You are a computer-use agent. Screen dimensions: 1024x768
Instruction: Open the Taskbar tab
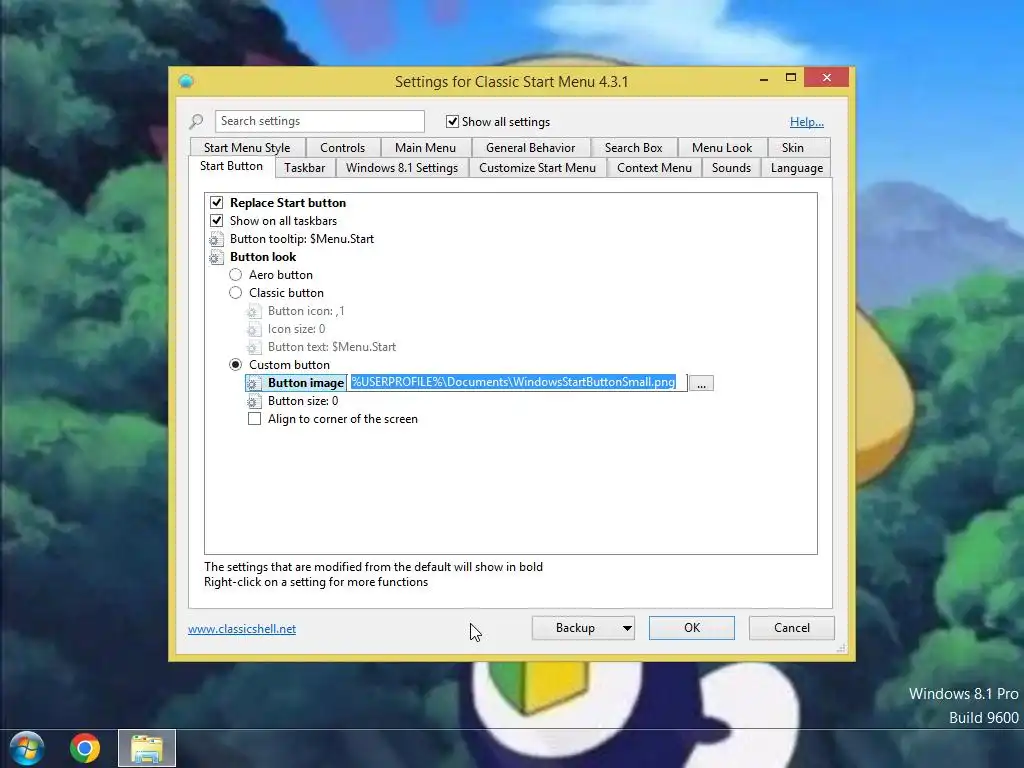pos(304,168)
